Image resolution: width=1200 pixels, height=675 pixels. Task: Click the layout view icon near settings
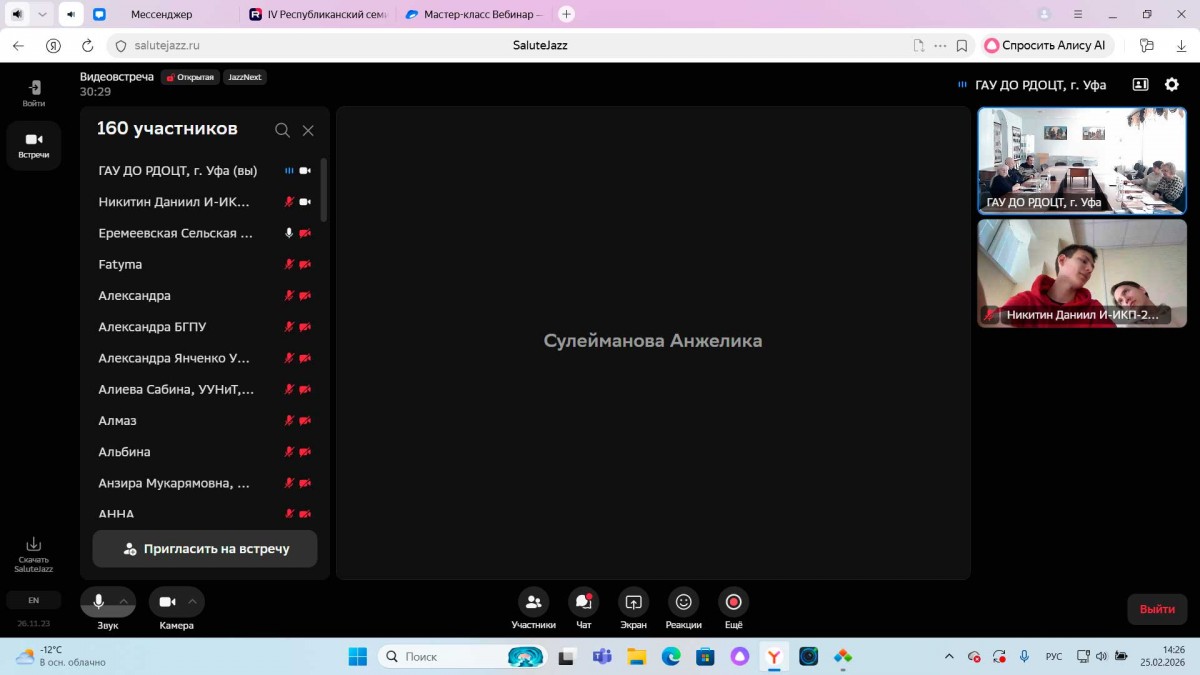[1140, 85]
